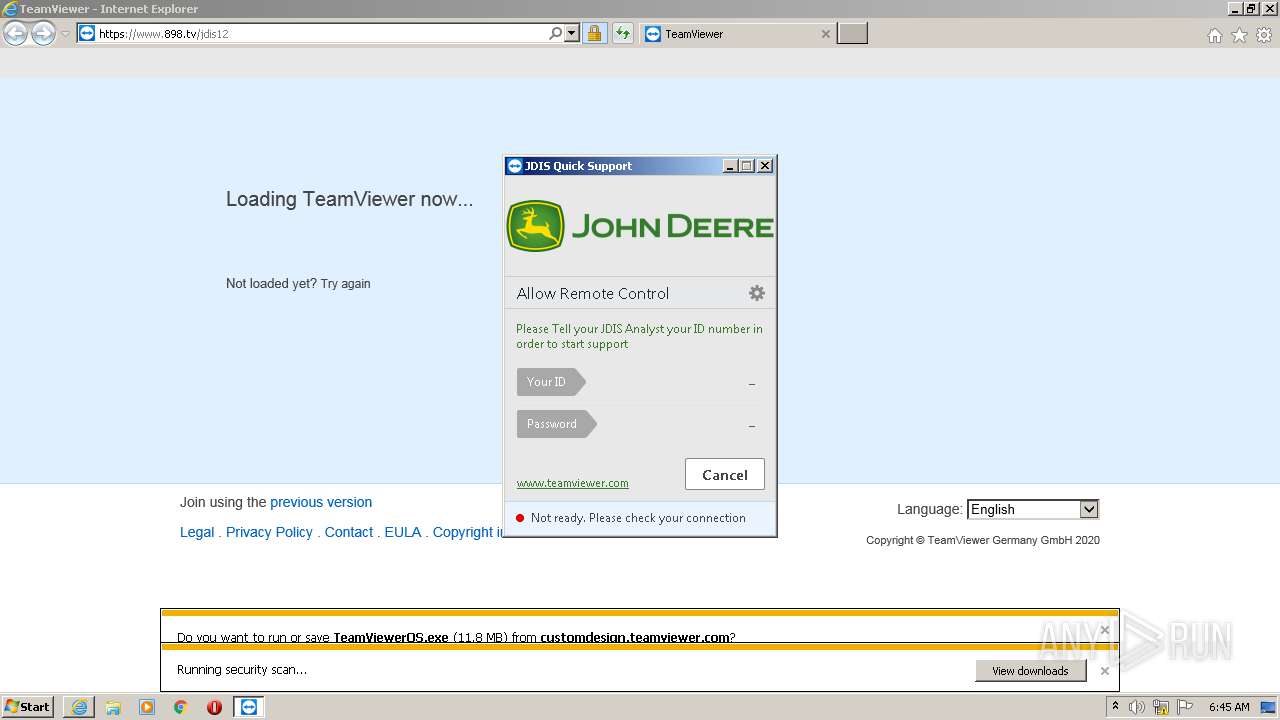Click the volume speaker tray icon
The image size is (1280, 720).
(1137, 707)
